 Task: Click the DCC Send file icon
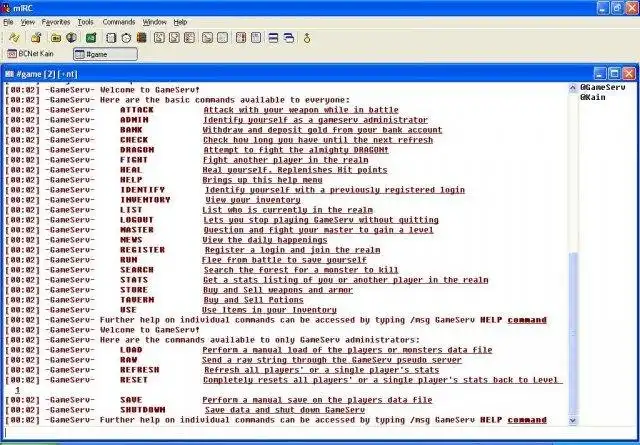click(159, 38)
